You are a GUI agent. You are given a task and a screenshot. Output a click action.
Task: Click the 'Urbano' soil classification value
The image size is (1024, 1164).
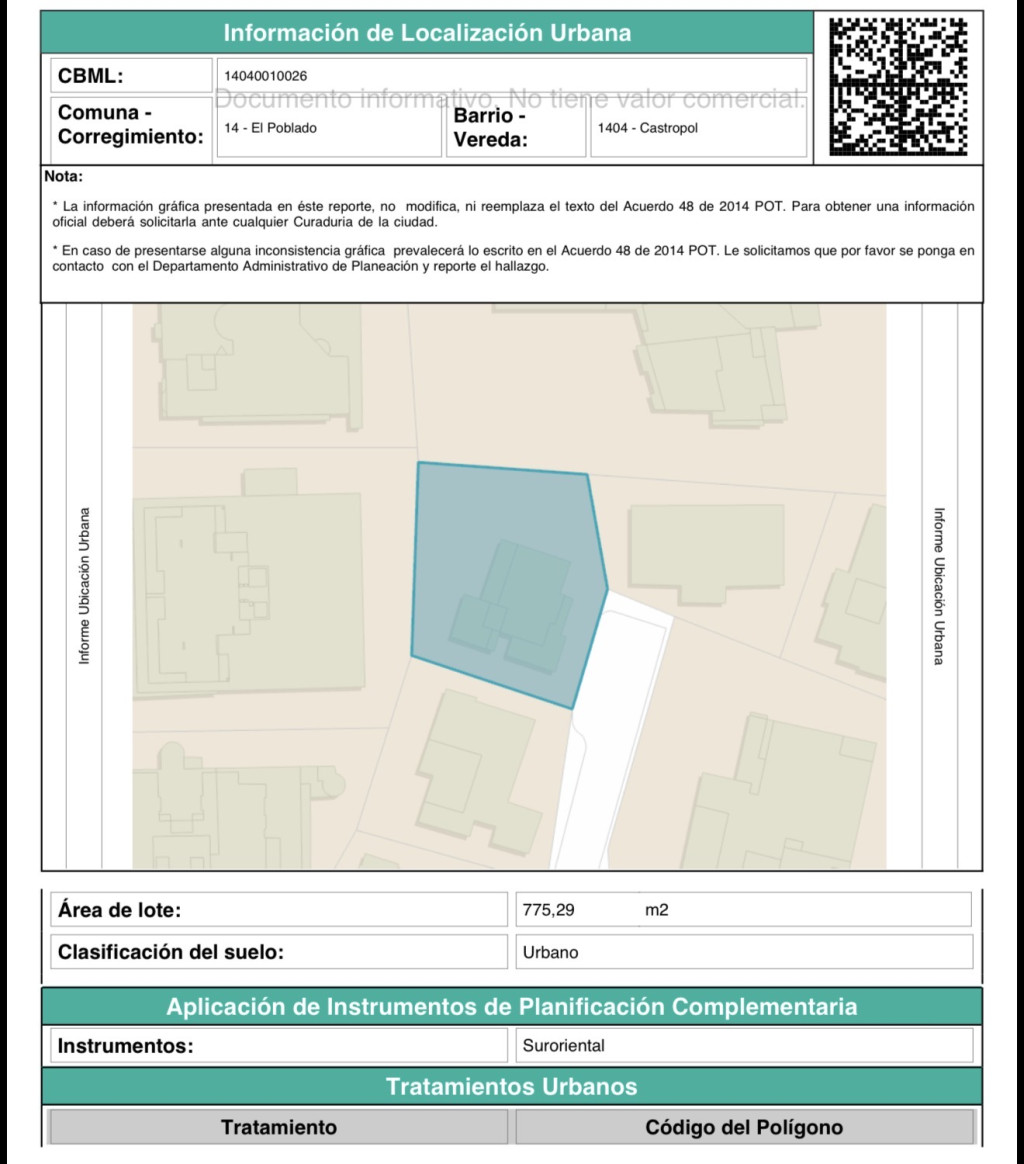point(550,952)
